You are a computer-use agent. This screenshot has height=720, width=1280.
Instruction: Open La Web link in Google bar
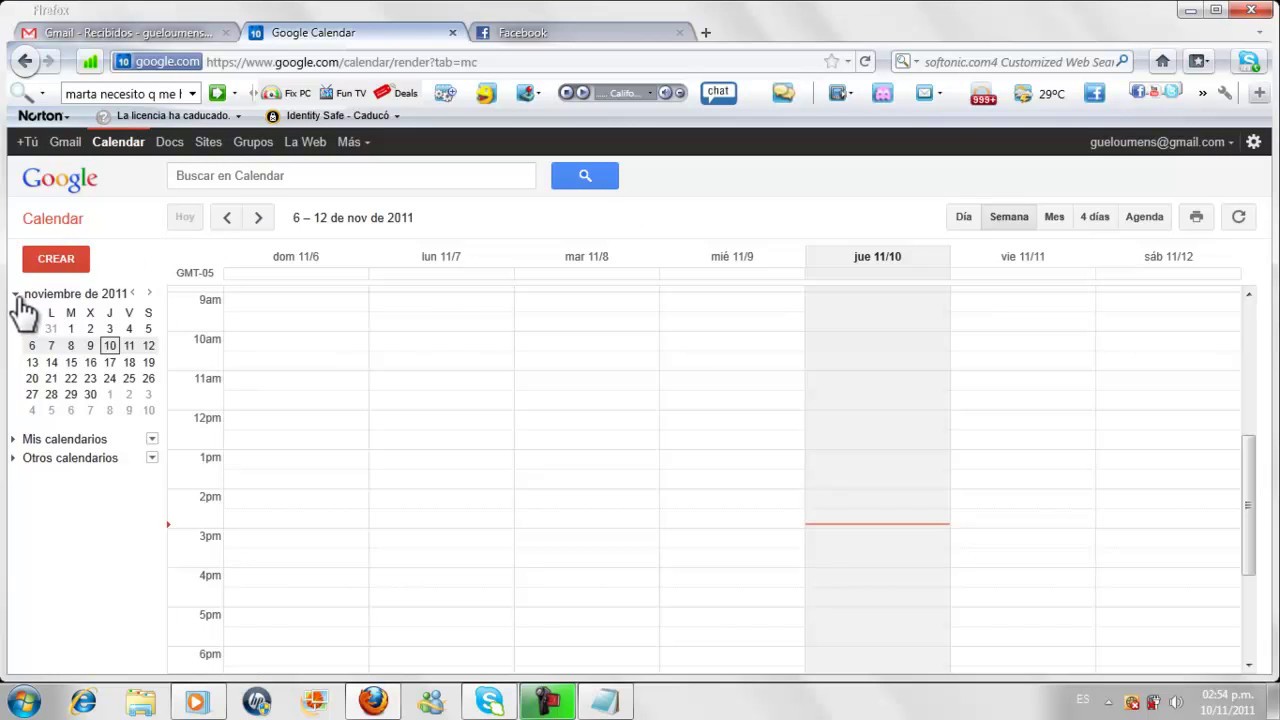(305, 142)
